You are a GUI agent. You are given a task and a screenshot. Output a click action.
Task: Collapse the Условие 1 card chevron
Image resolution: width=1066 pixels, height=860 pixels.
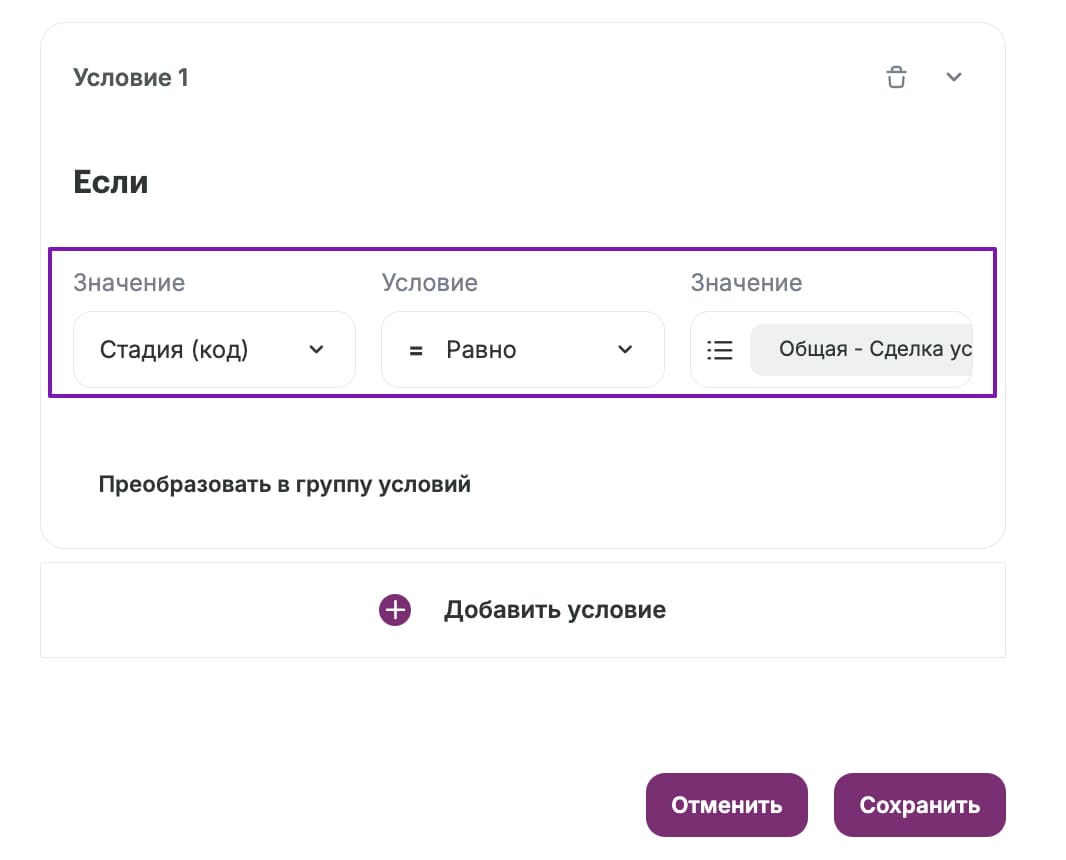[954, 77]
